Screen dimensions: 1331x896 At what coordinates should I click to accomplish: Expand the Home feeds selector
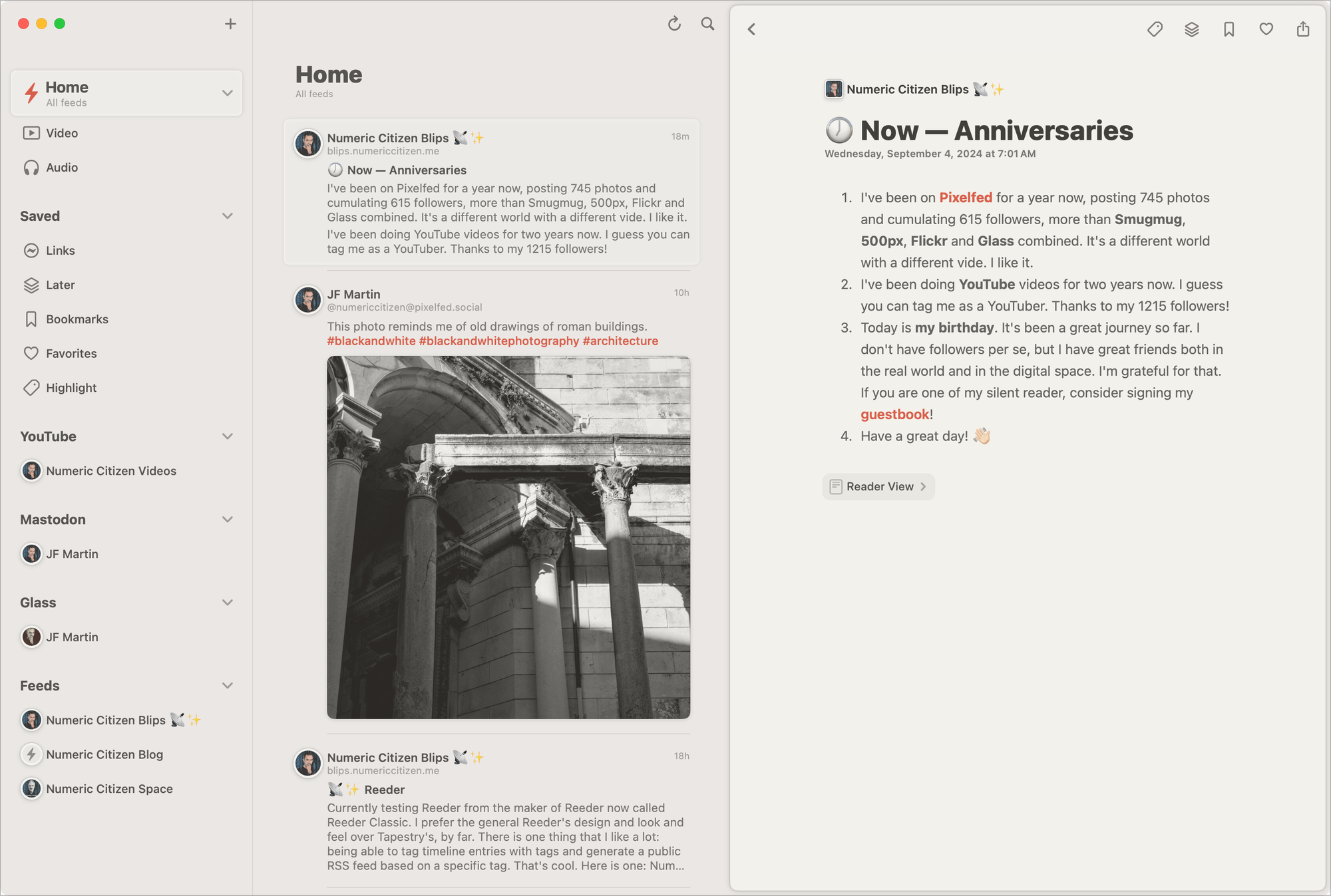(x=228, y=92)
